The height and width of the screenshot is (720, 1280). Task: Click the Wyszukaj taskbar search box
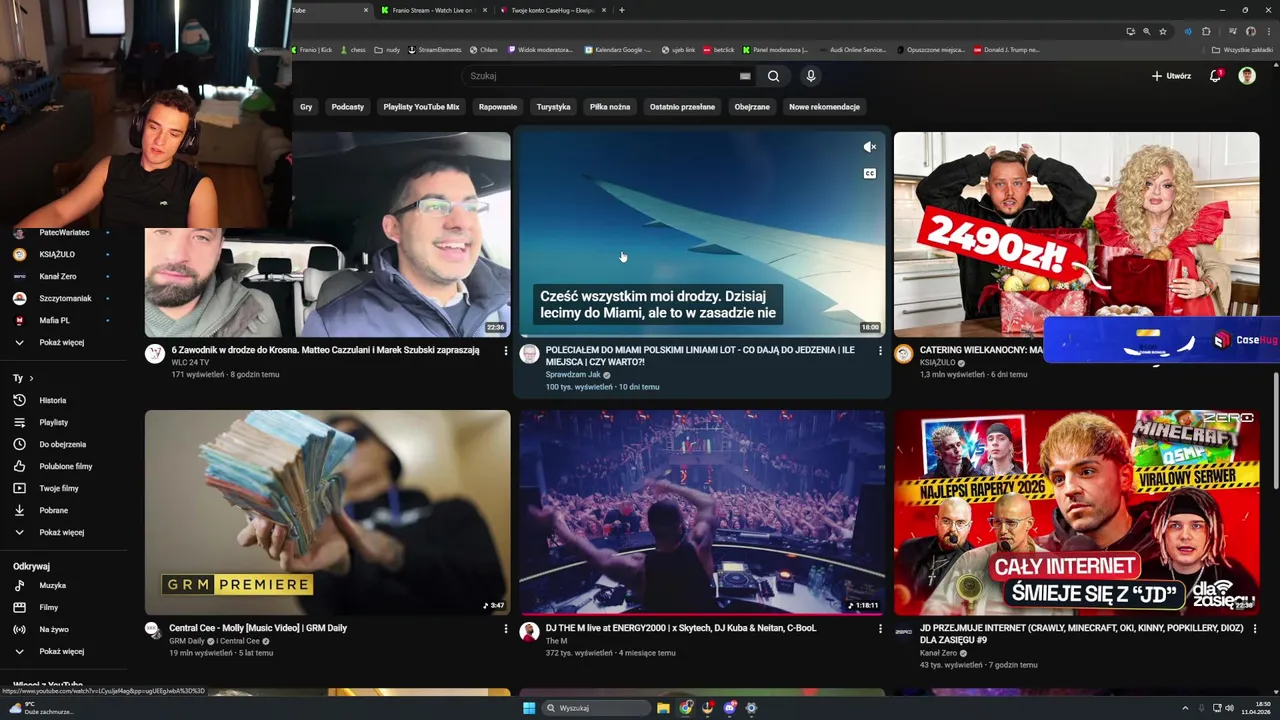click(x=597, y=708)
